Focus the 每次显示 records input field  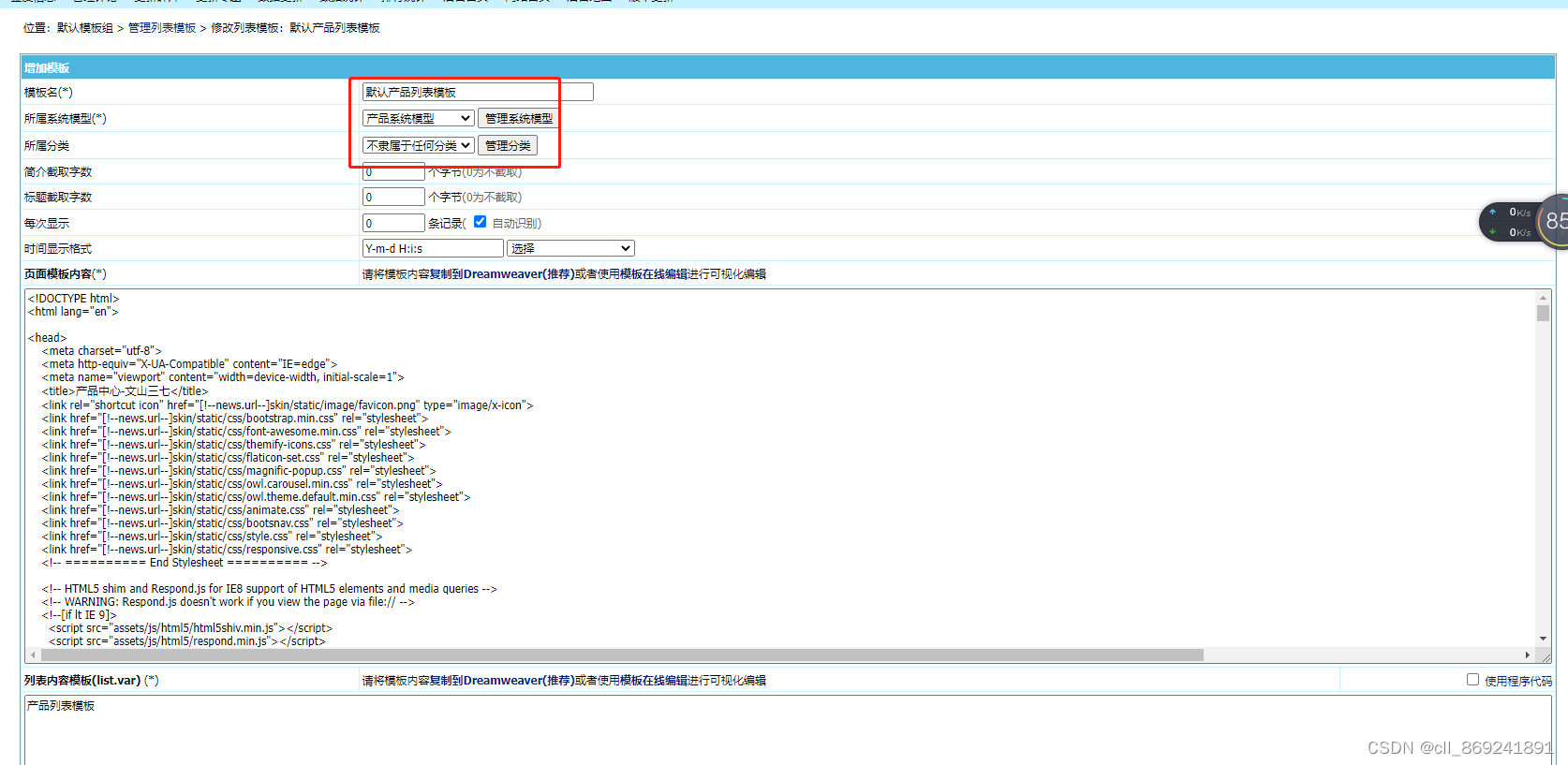click(393, 223)
